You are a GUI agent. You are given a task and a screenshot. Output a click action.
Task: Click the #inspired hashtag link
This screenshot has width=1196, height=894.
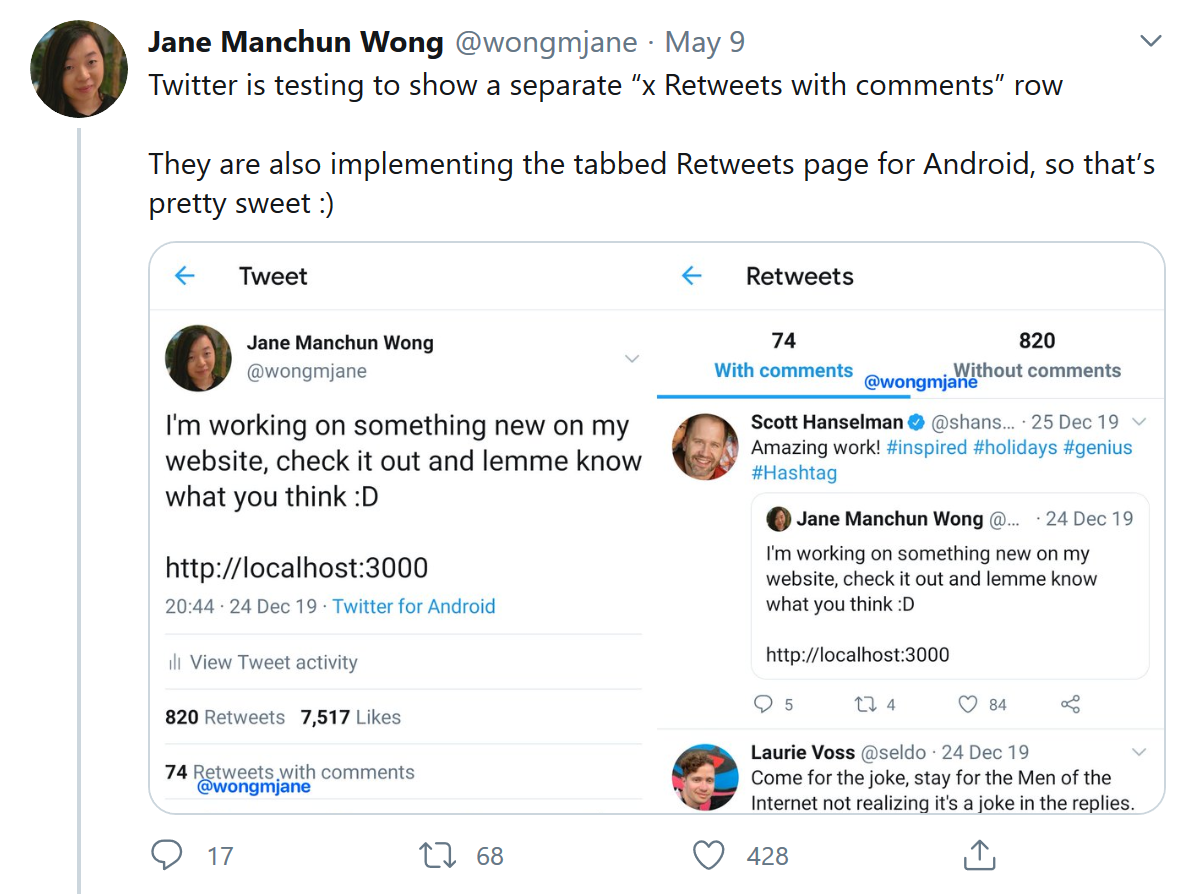point(925,447)
